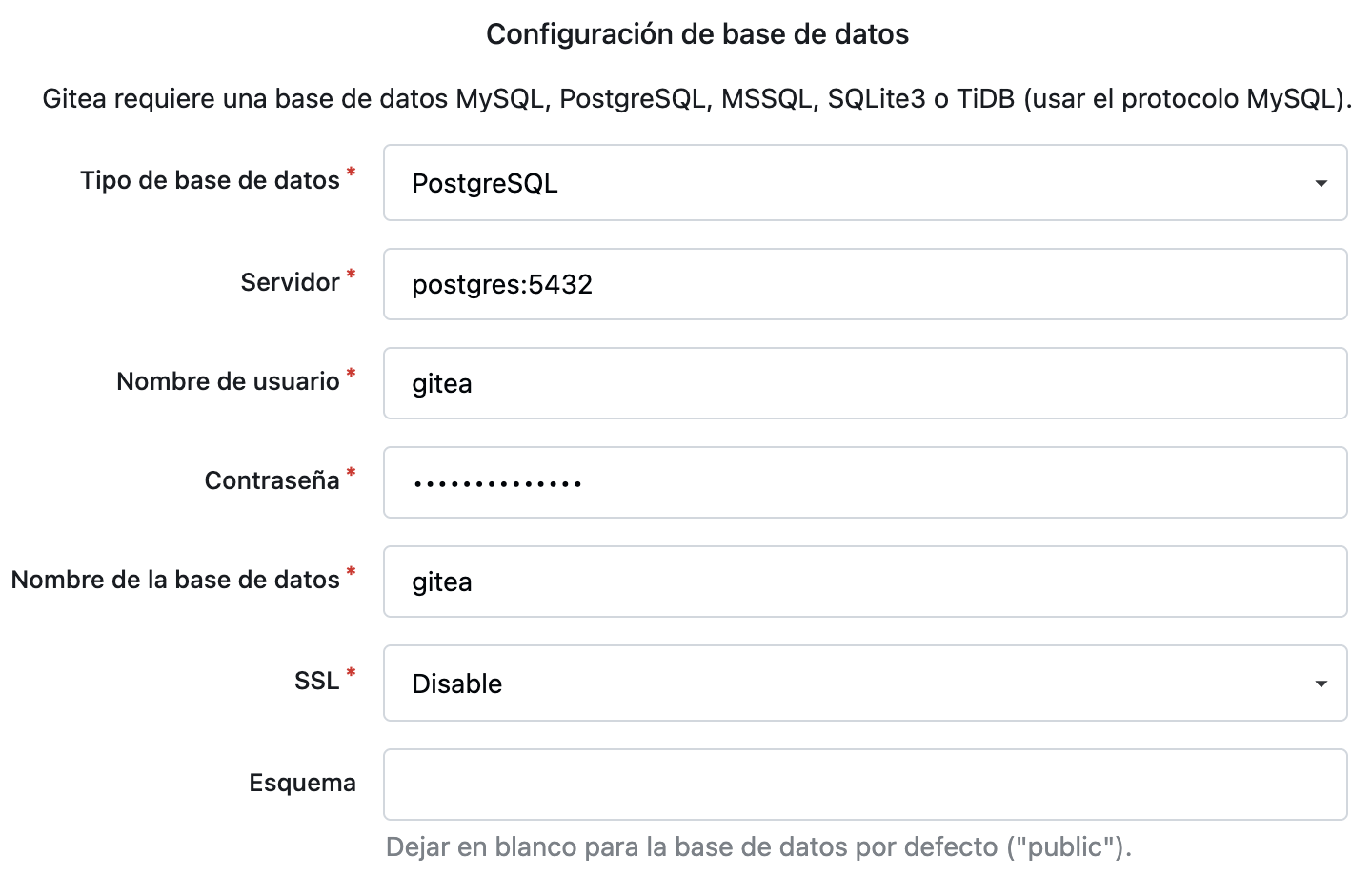The height and width of the screenshot is (877, 1372).
Task: Focus the empty Esquema input field
Action: coord(863,785)
